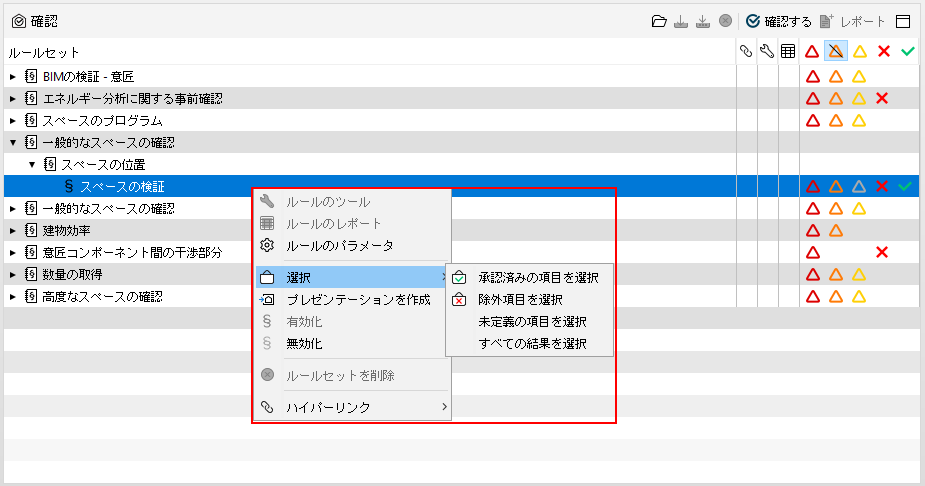Choose 無効化 from context menu
Viewport: 925px width, 486px height.
click(x=353, y=343)
